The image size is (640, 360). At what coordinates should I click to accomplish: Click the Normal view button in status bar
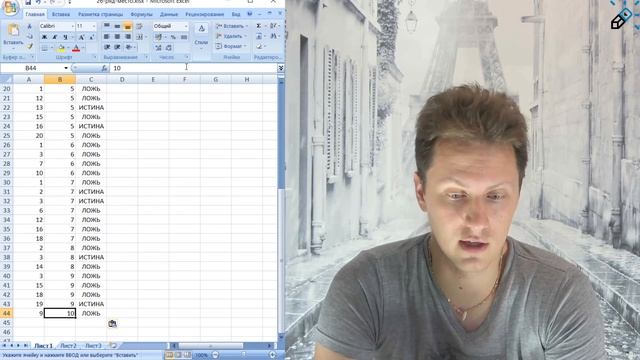point(169,355)
